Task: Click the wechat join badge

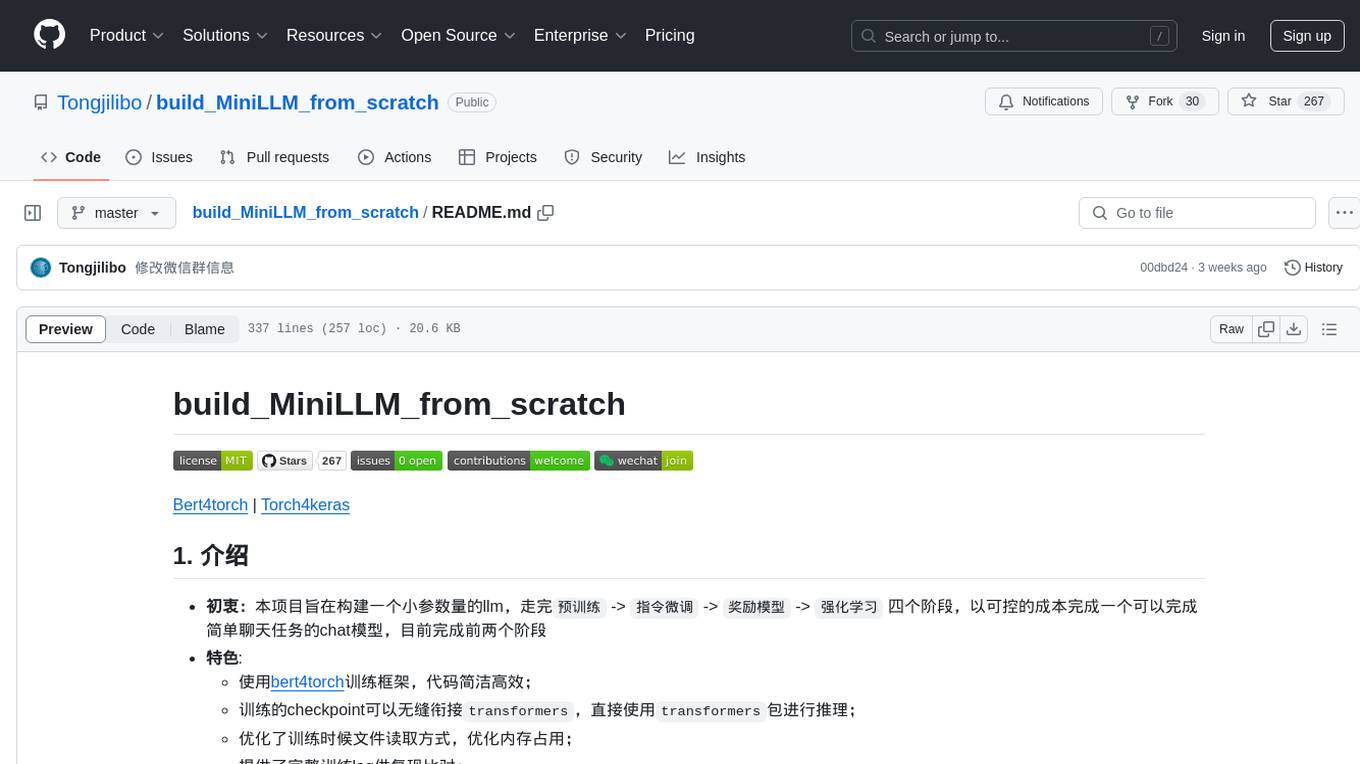Action: click(643, 461)
